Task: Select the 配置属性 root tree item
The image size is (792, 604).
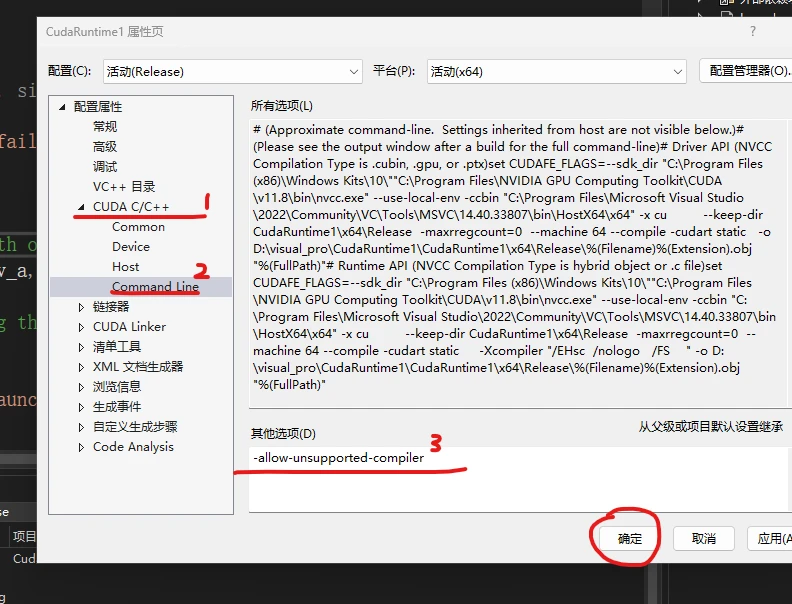Action: point(98,107)
